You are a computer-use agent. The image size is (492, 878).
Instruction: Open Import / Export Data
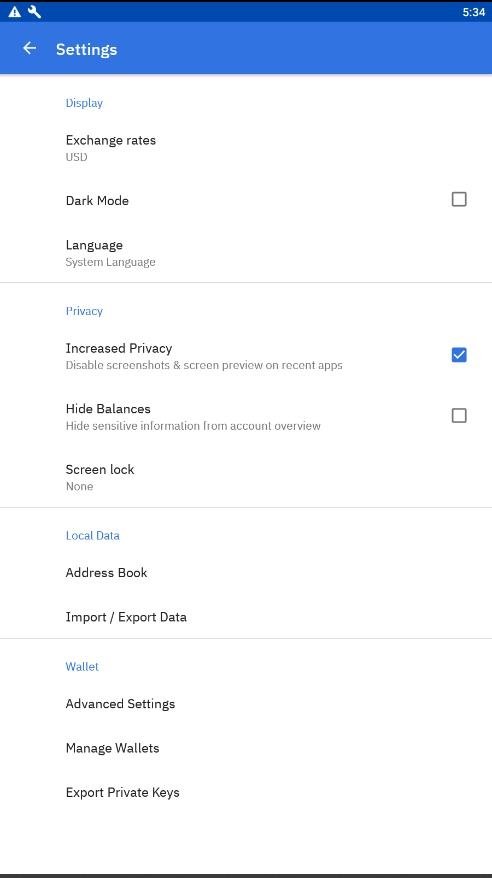point(246,617)
